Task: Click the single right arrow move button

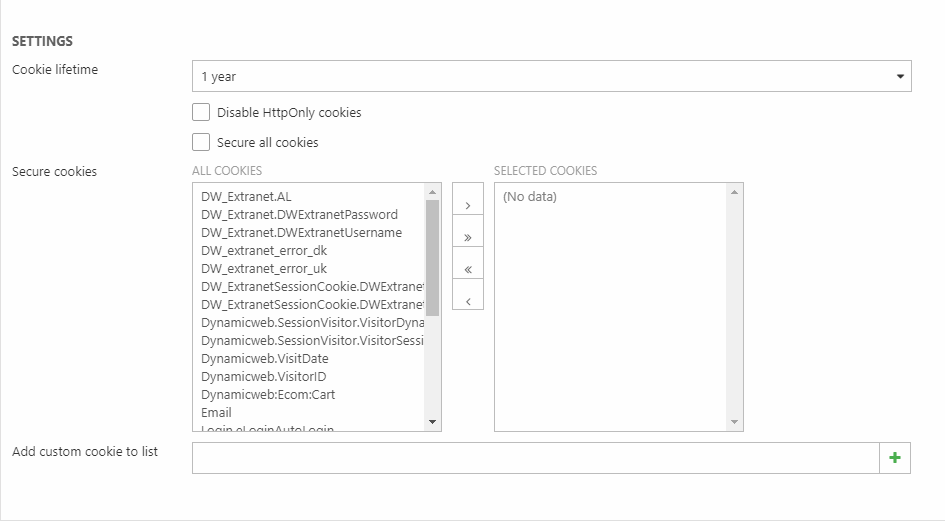Action: (x=467, y=205)
